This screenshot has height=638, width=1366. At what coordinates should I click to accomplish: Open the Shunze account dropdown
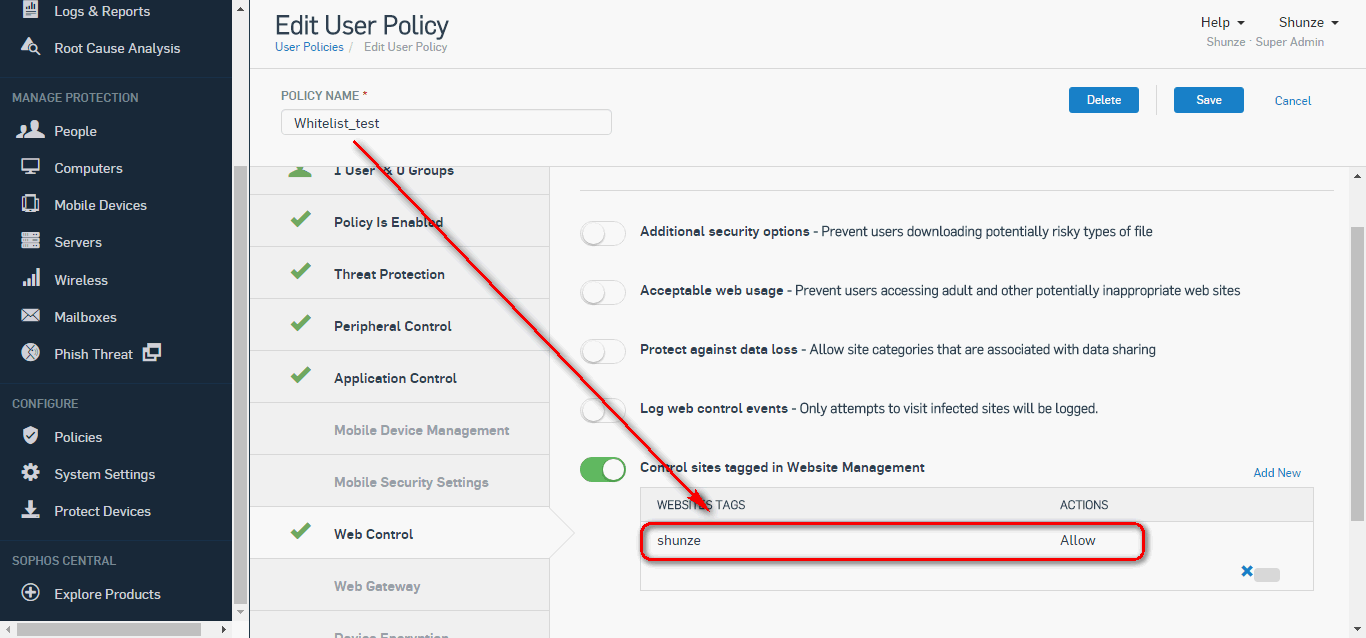coord(1308,22)
